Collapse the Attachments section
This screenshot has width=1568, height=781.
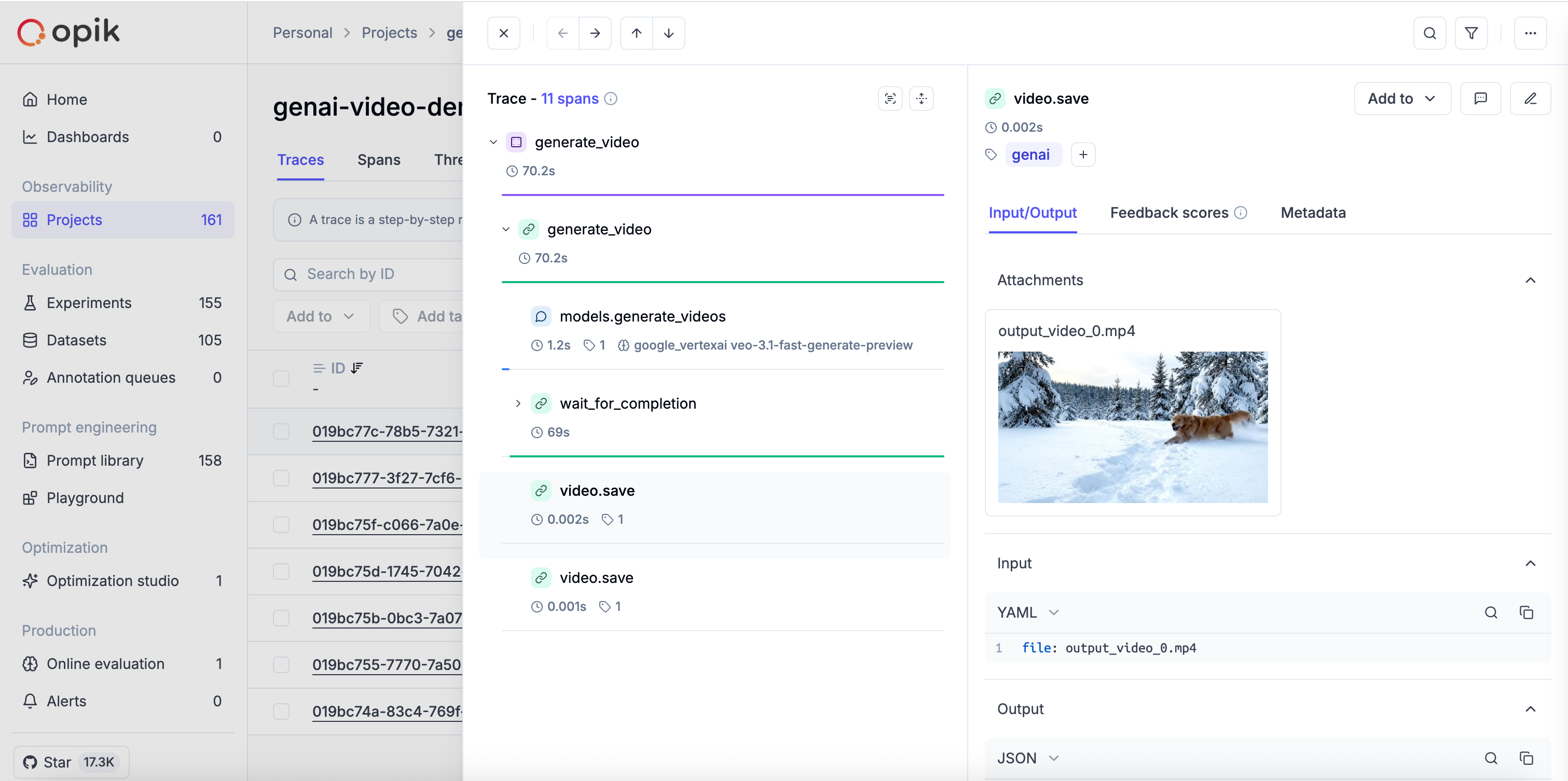pos(1530,281)
